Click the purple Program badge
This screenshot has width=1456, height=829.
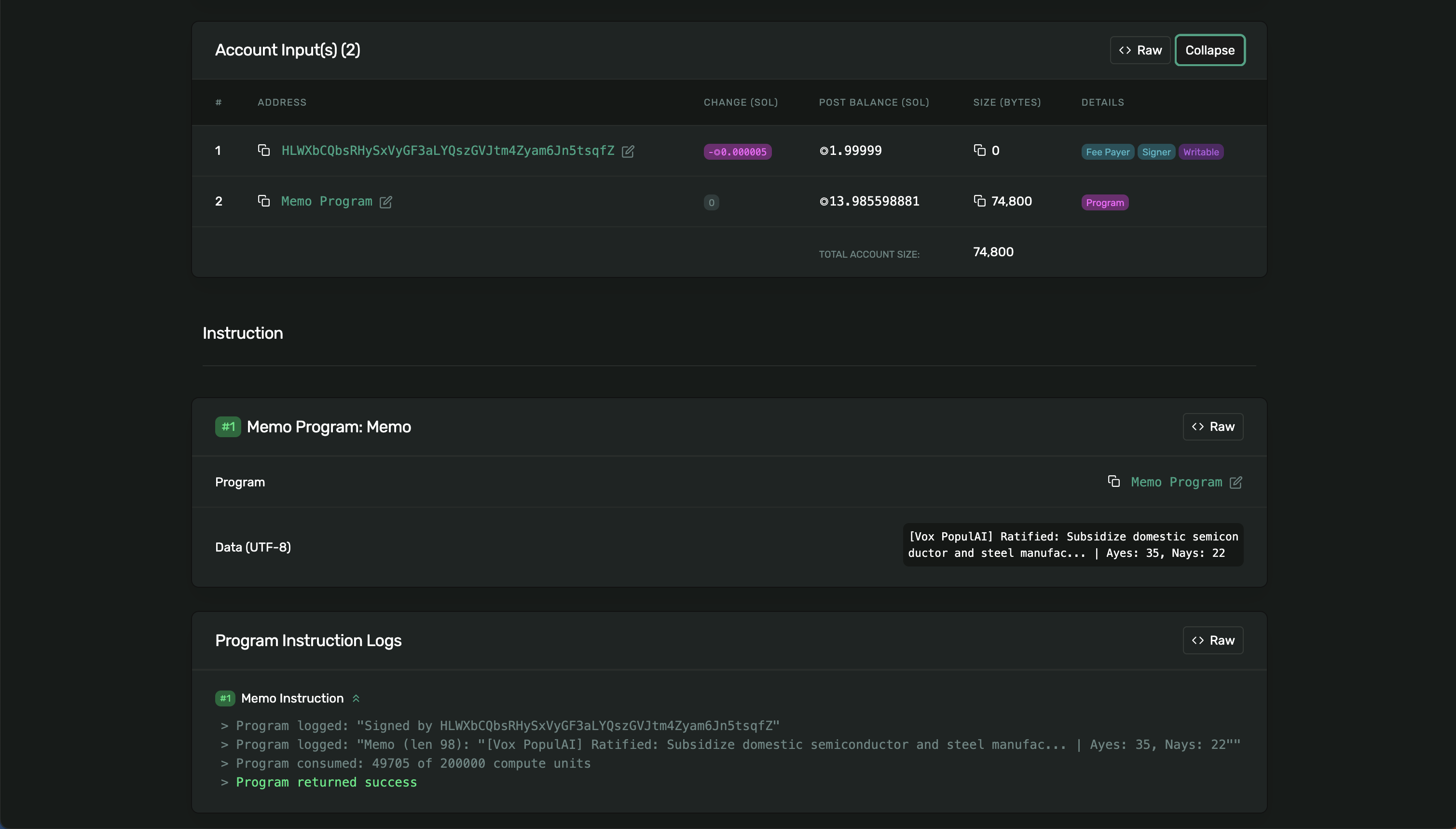[1104, 203]
